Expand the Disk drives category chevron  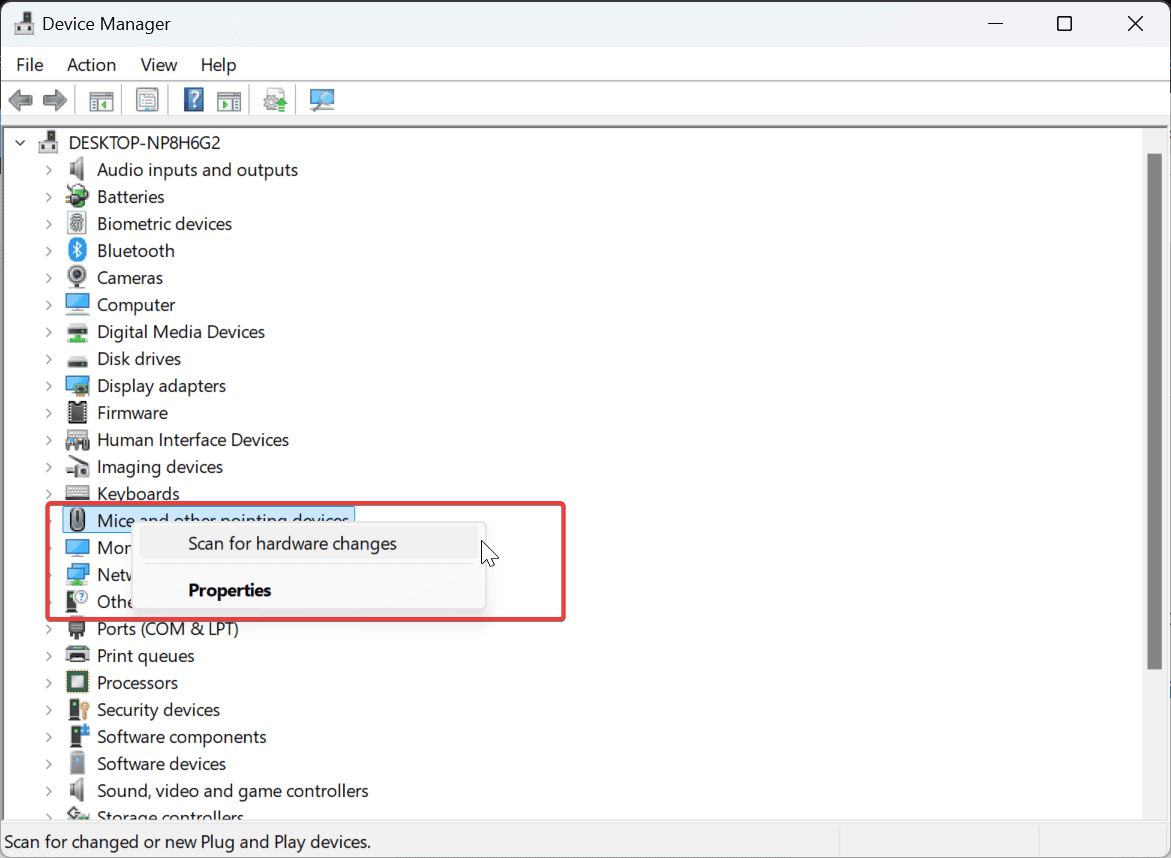pos(49,359)
